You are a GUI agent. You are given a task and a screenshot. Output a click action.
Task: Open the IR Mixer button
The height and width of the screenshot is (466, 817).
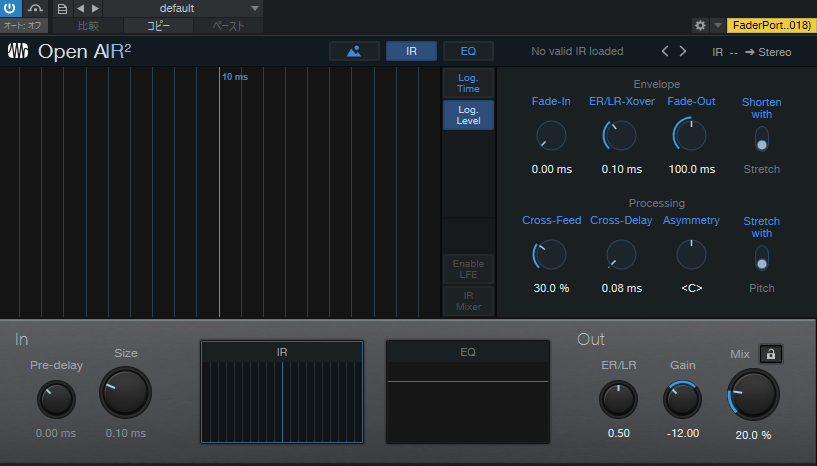point(468,301)
